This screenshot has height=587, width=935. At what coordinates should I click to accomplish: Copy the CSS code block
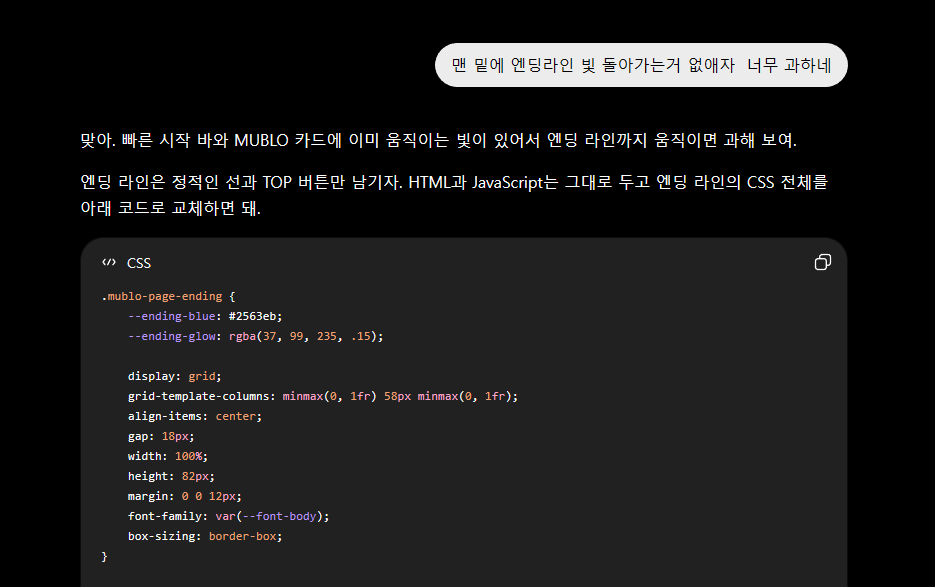click(823, 262)
